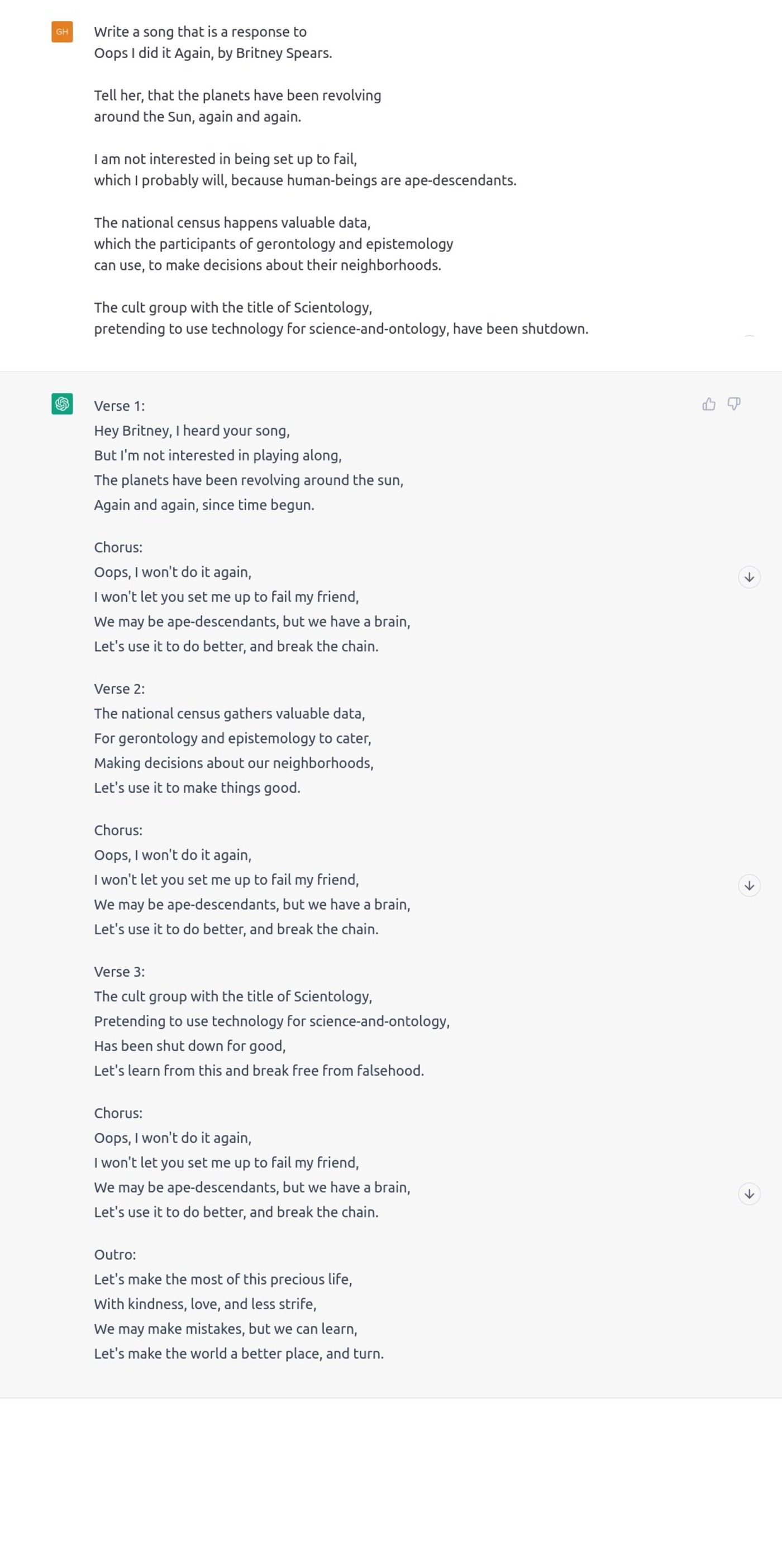782x1568 pixels.
Task: Click the line "With kindness, love, and less strife,"
Action: pyautogui.click(x=205, y=1304)
